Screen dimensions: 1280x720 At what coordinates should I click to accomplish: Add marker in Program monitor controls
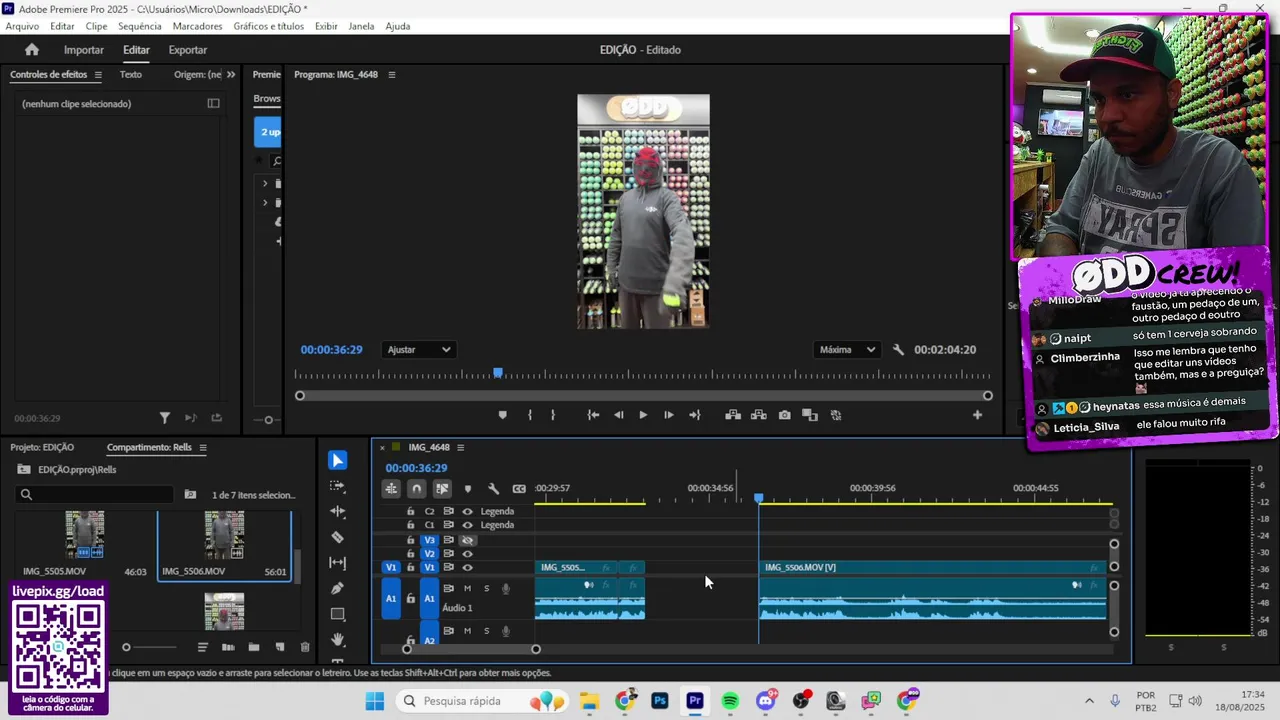coord(502,415)
